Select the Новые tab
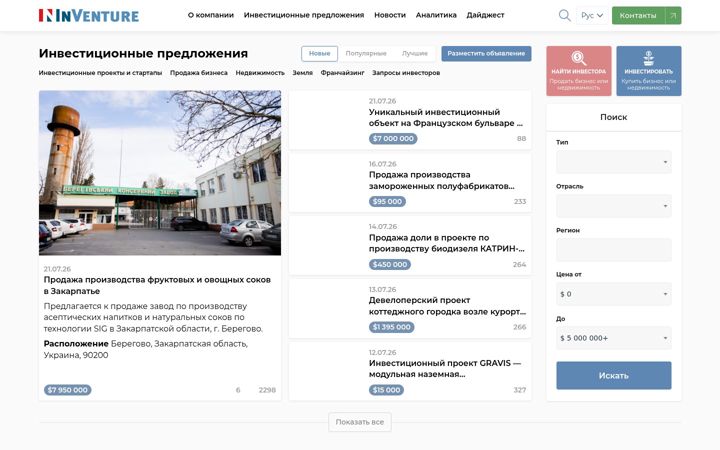 320,54
